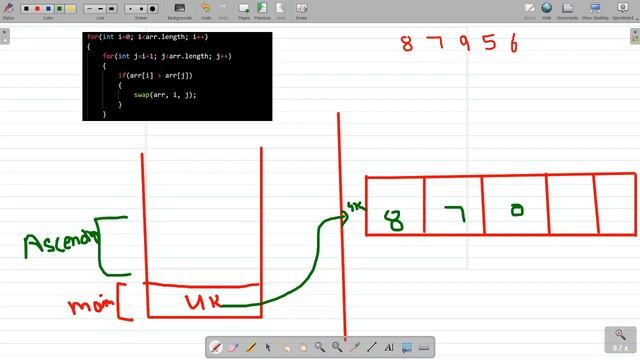Open the Backgrounds chooser
This screenshot has width=640, height=360.
coord(180,10)
